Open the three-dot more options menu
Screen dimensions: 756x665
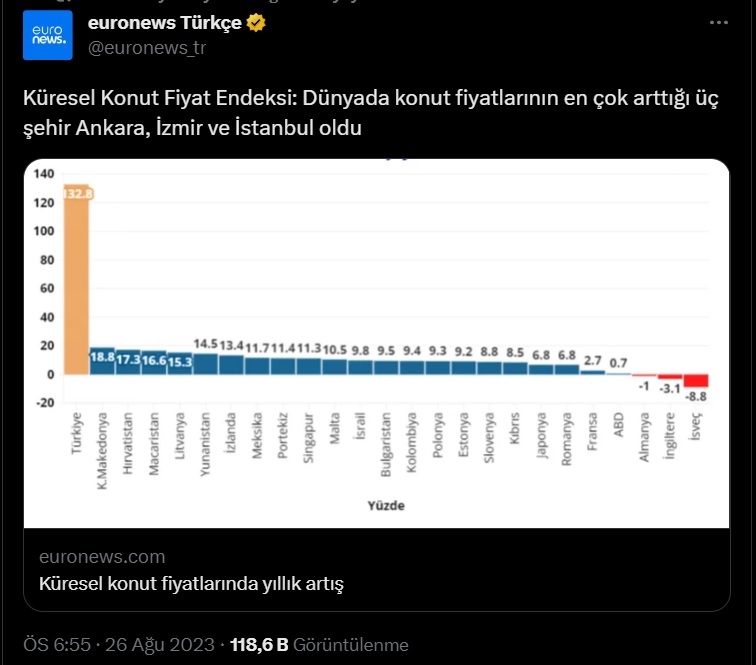click(x=718, y=23)
